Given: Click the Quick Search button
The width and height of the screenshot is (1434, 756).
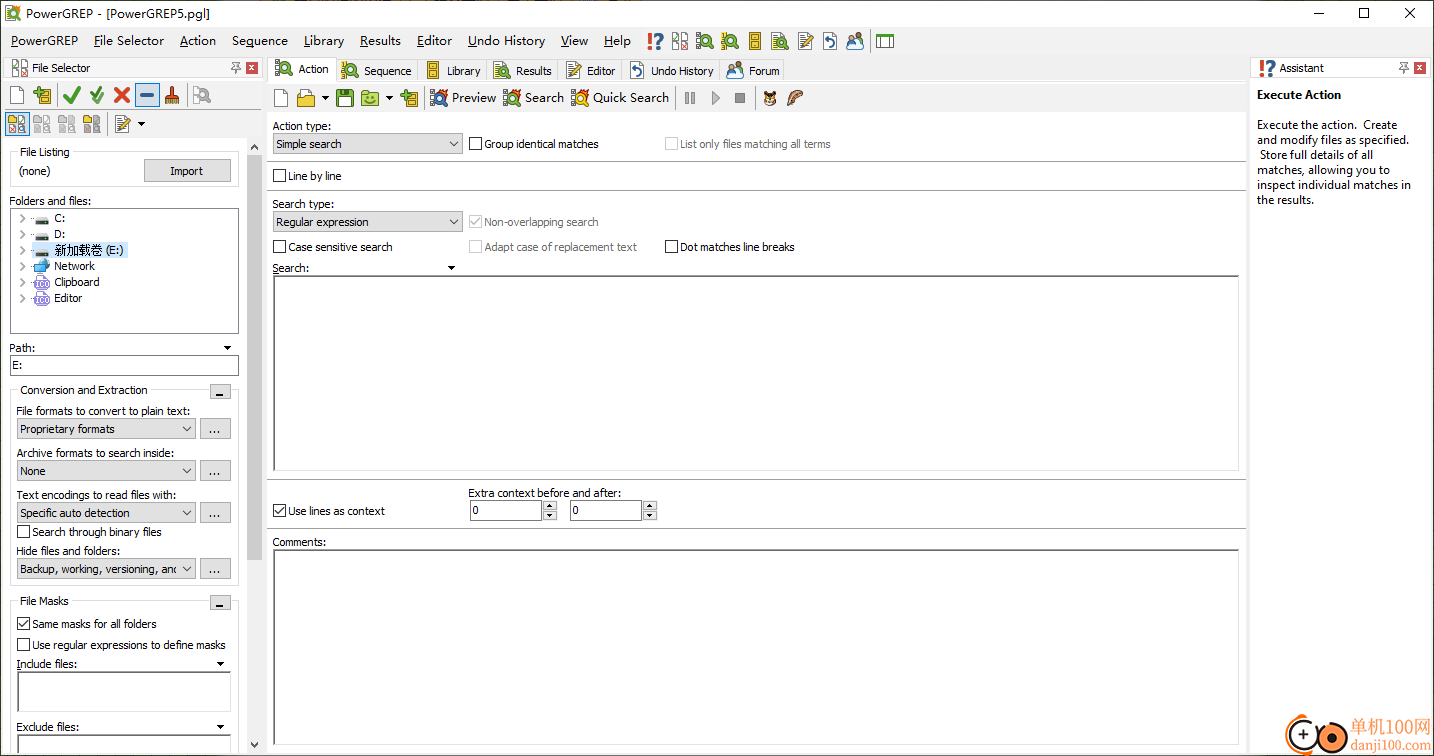Looking at the screenshot, I should 620,98.
